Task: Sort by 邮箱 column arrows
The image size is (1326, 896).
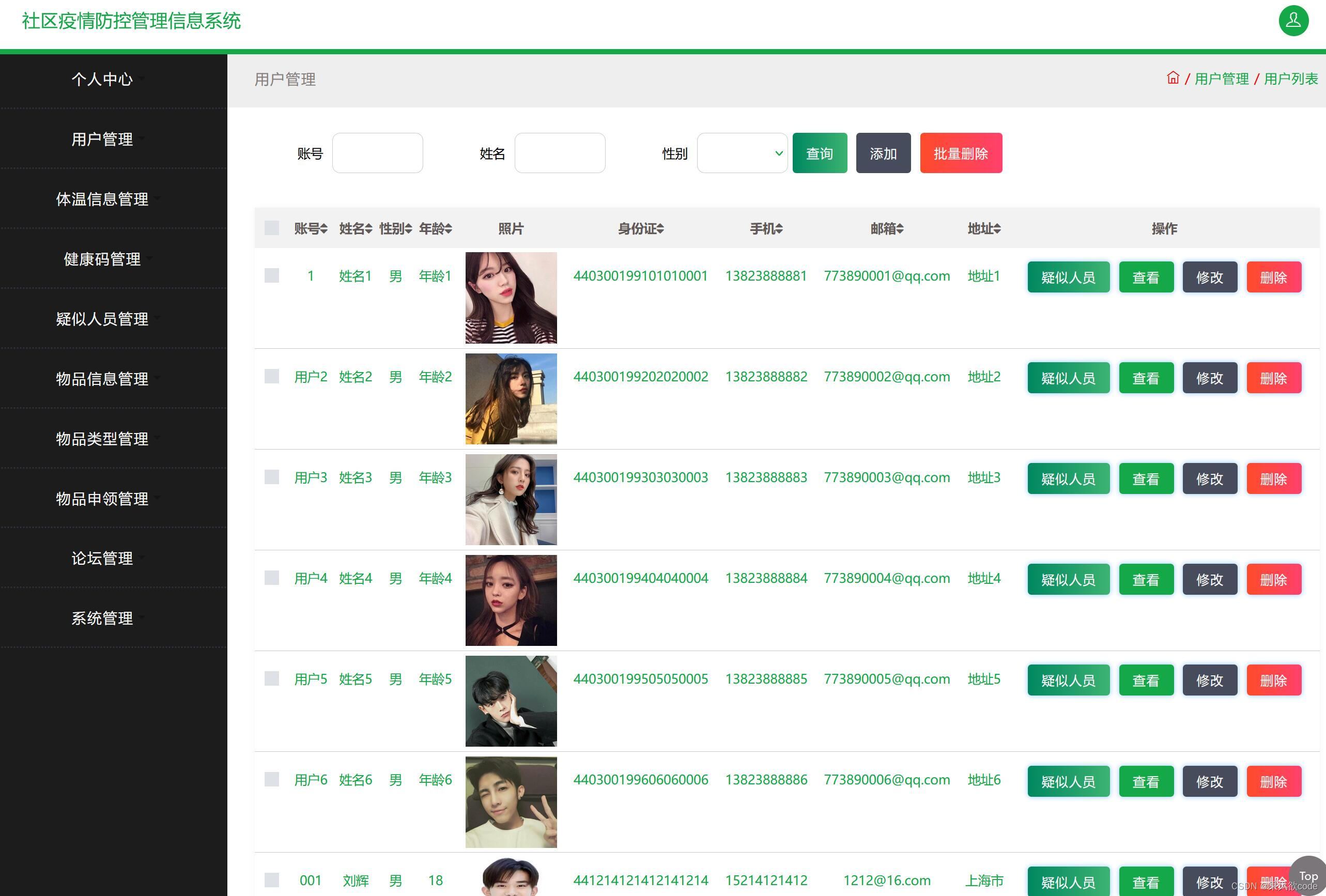Action: coord(900,229)
